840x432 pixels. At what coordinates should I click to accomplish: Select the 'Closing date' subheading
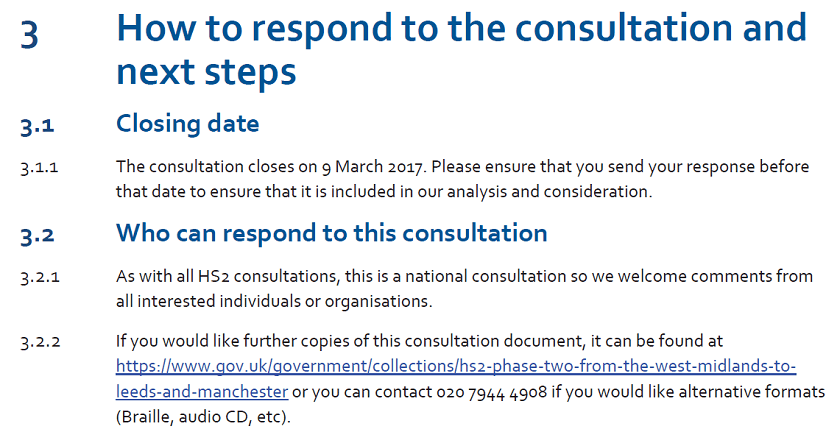tap(188, 124)
